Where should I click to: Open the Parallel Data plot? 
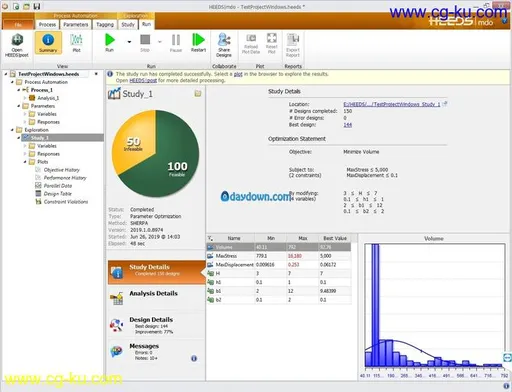pos(58,186)
